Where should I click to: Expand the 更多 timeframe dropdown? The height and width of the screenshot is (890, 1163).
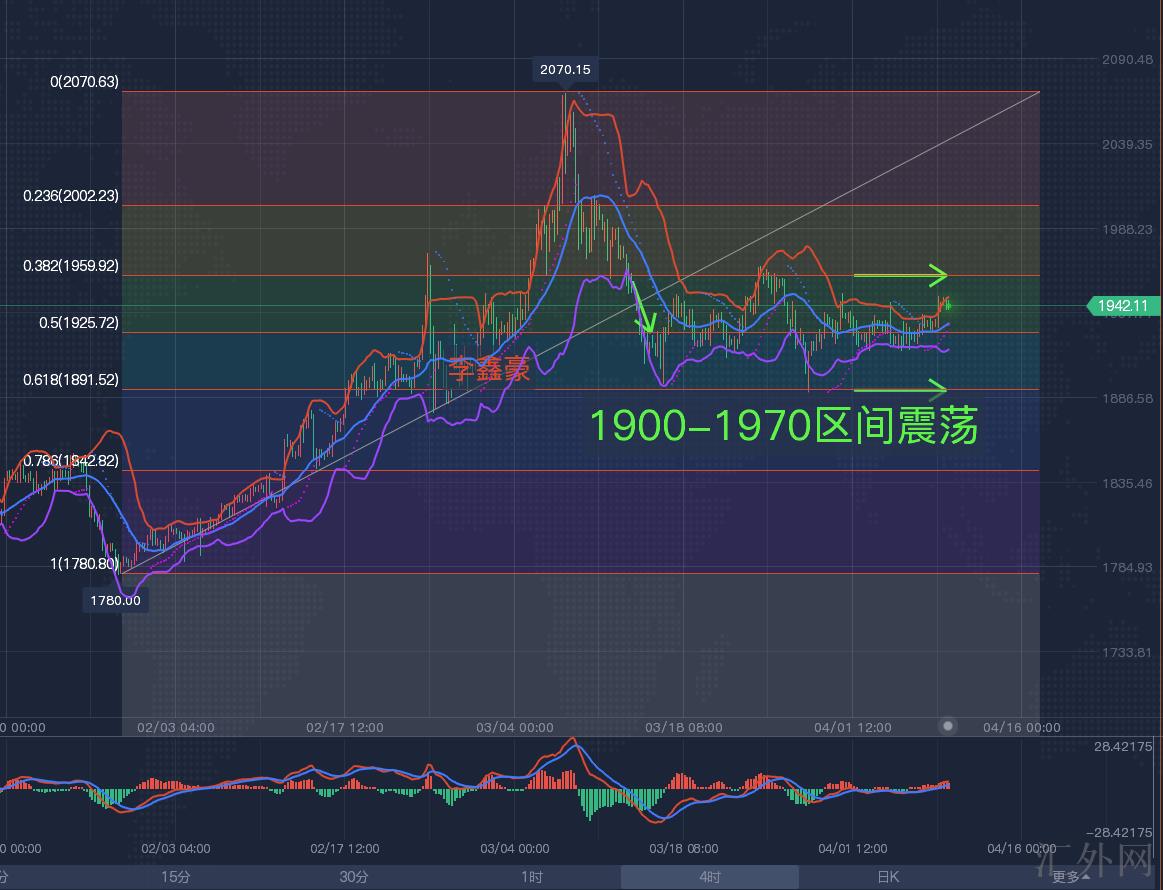point(1070,877)
